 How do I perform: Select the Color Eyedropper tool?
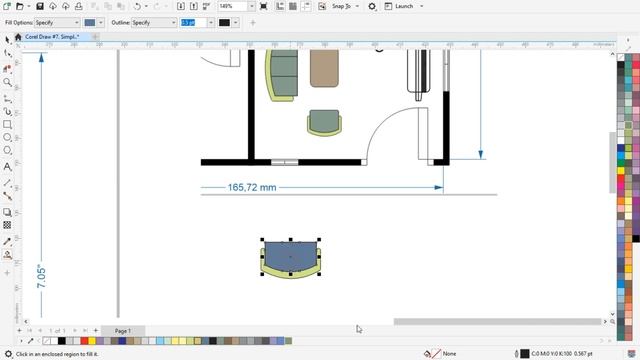[7, 241]
